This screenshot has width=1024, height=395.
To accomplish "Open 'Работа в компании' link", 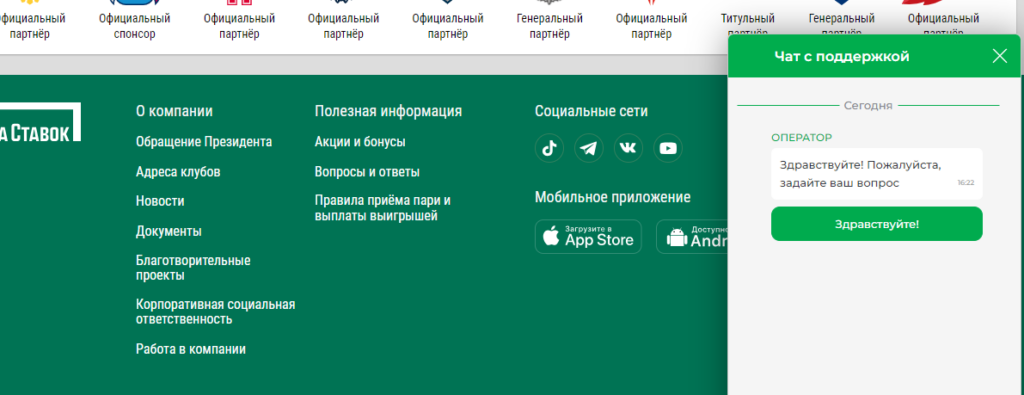I will click(x=191, y=349).
